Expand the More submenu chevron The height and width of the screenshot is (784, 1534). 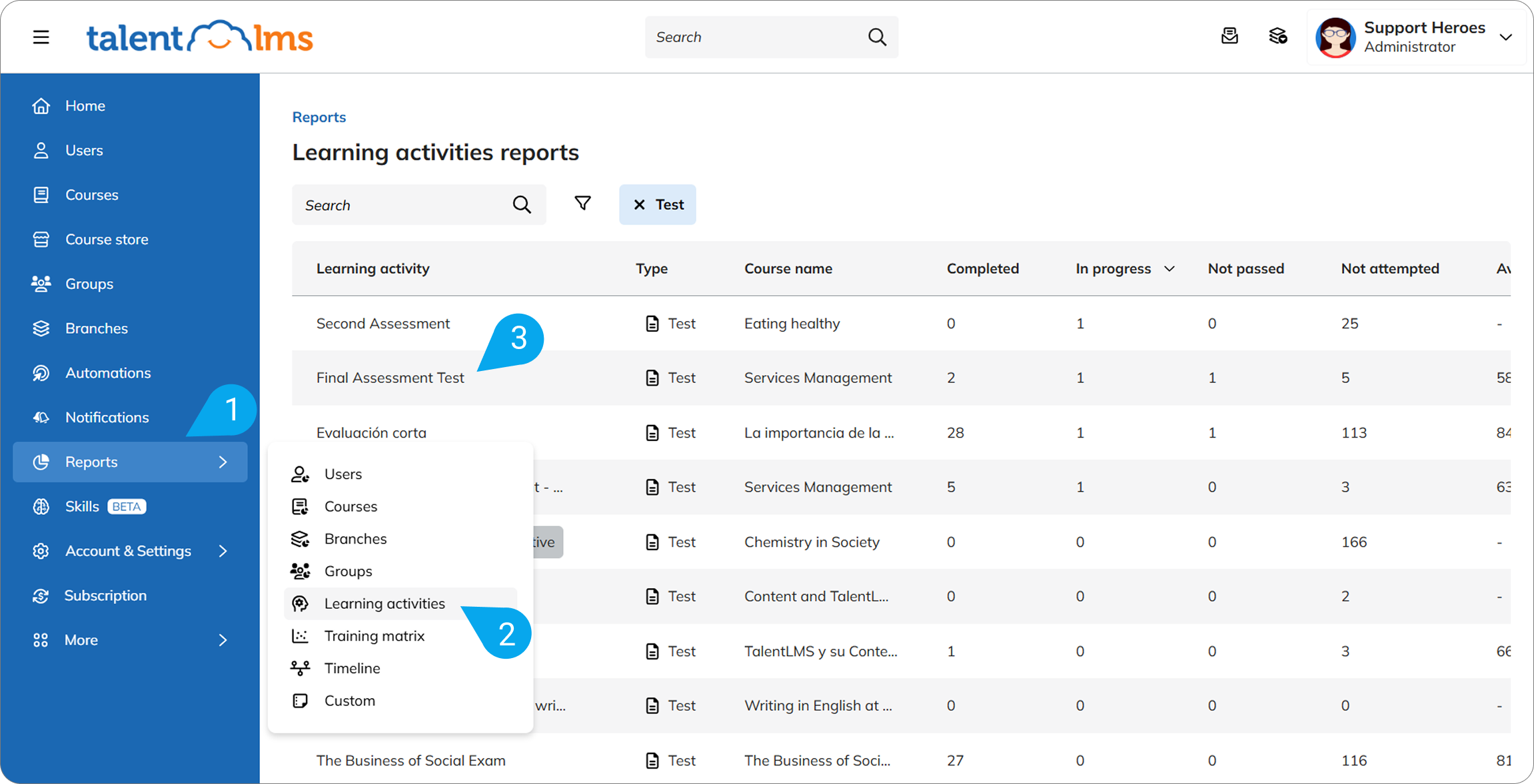coord(223,640)
